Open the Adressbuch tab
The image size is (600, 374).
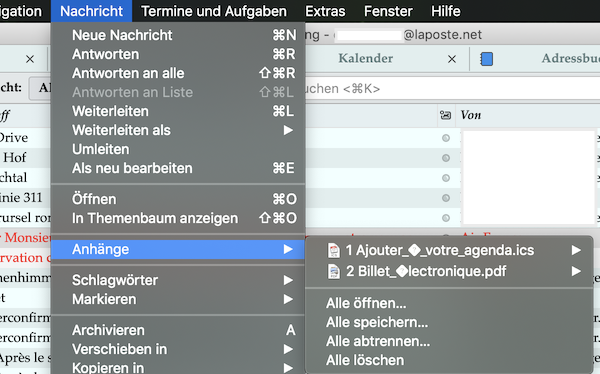pyautogui.click(x=570, y=58)
